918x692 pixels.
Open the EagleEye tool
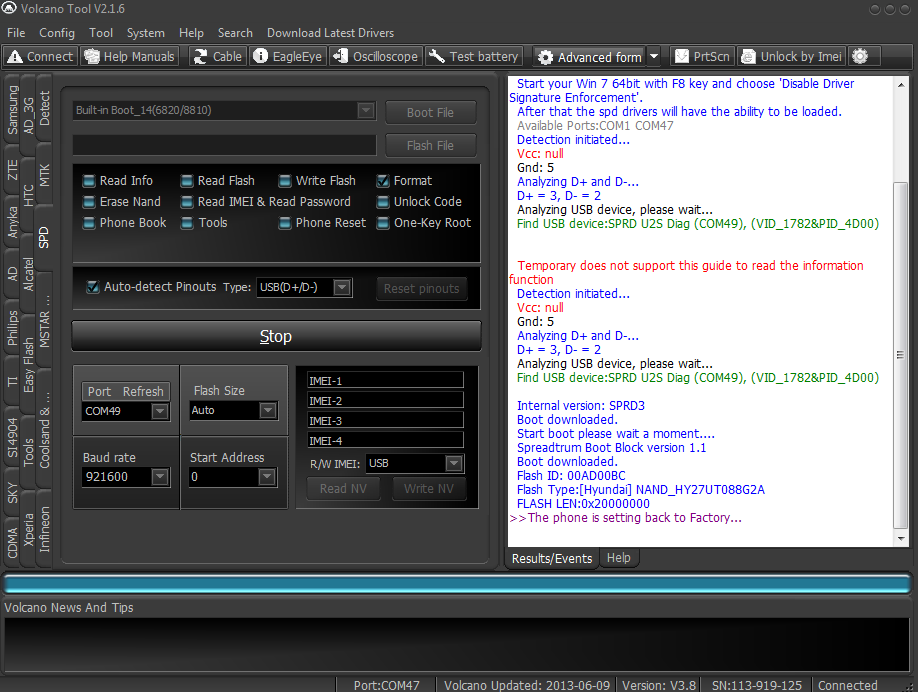287,57
